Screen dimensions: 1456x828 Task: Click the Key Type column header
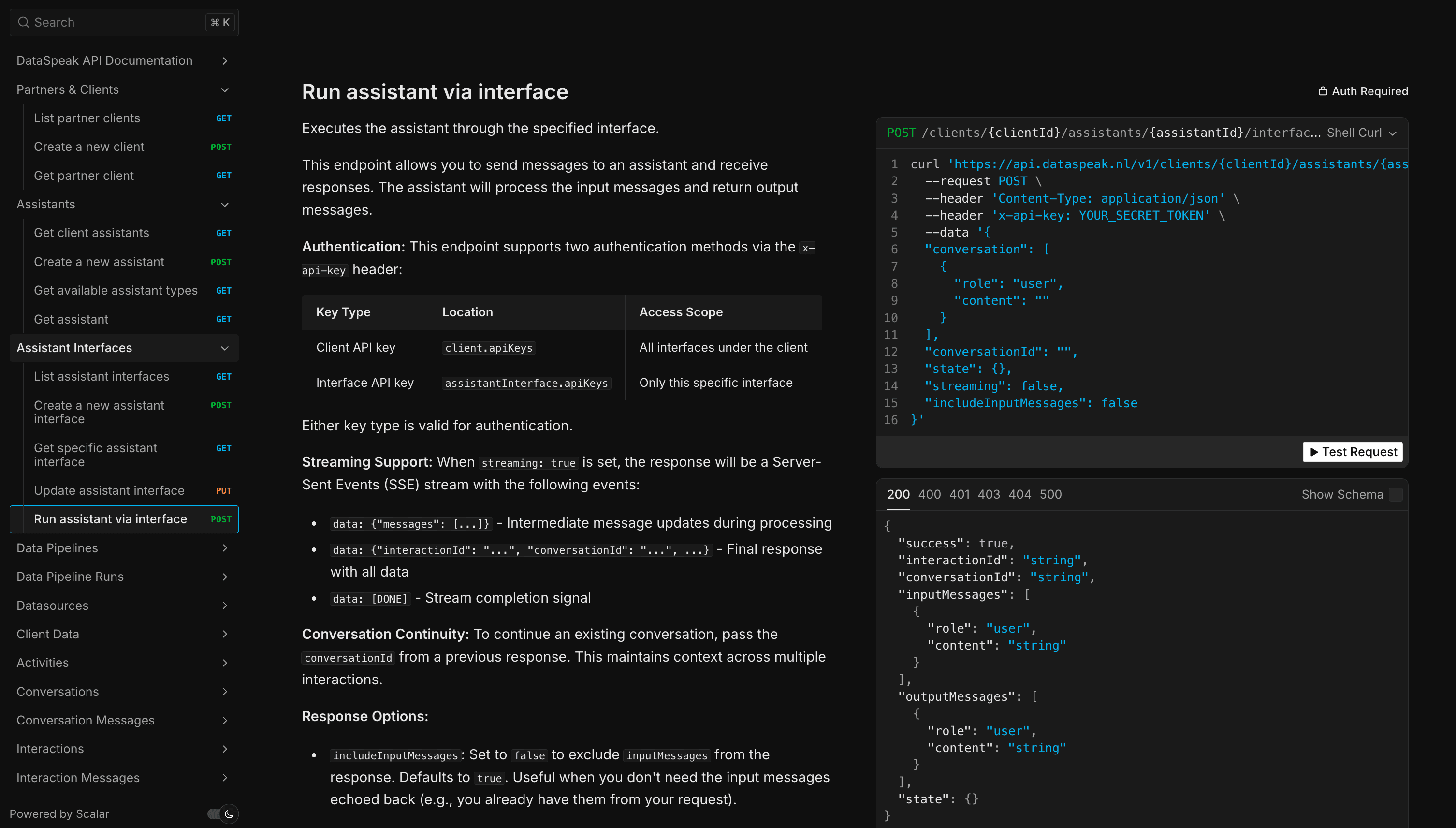(x=365, y=312)
